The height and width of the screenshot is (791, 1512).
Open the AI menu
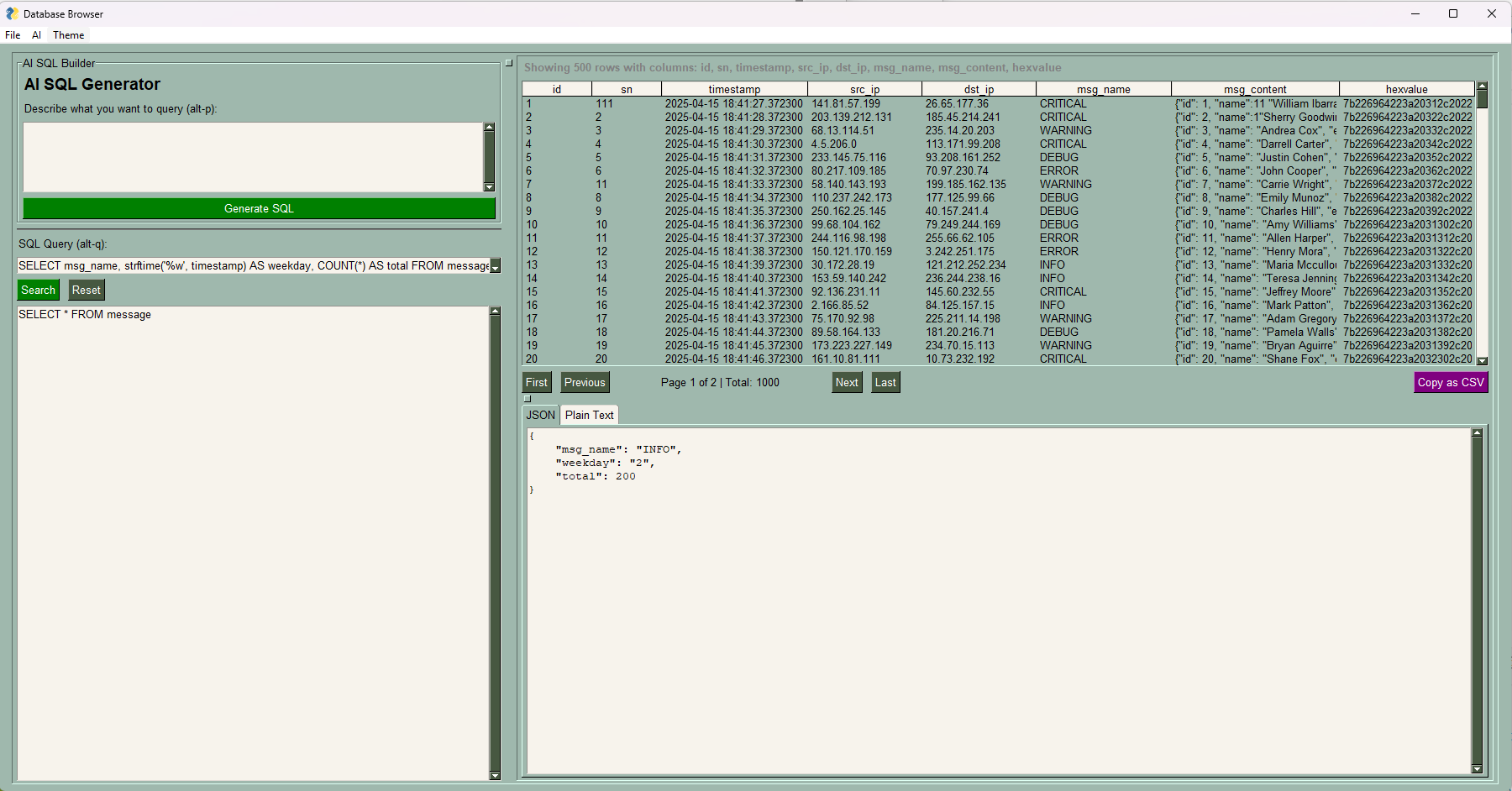[x=36, y=34]
